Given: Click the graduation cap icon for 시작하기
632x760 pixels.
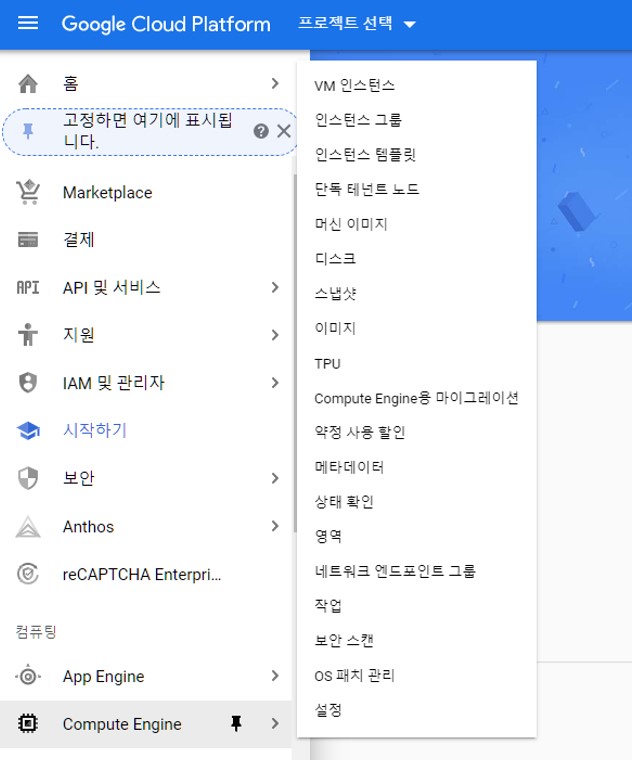Looking at the screenshot, I should point(28,430).
